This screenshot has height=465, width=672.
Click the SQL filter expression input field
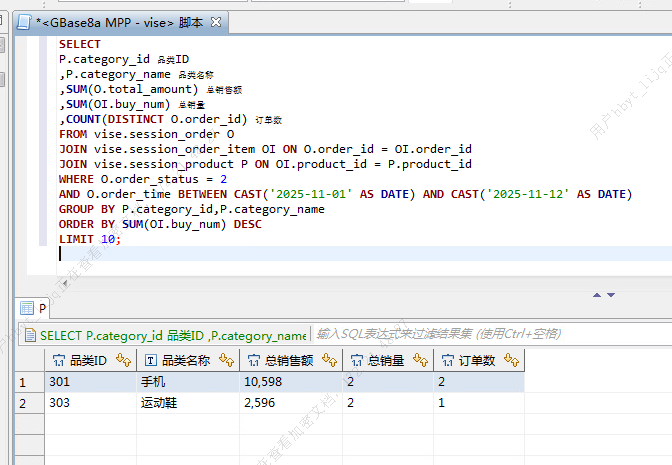[x=493, y=334]
